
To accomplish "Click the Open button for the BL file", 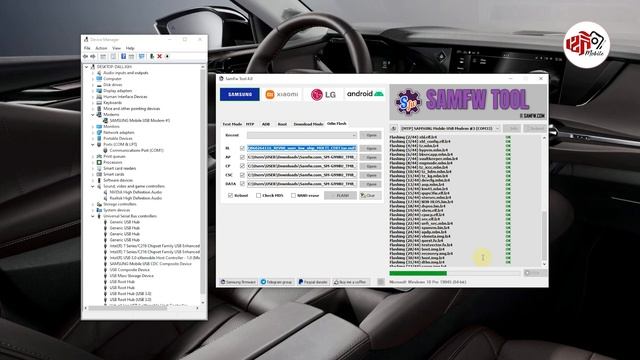I will point(371,148).
